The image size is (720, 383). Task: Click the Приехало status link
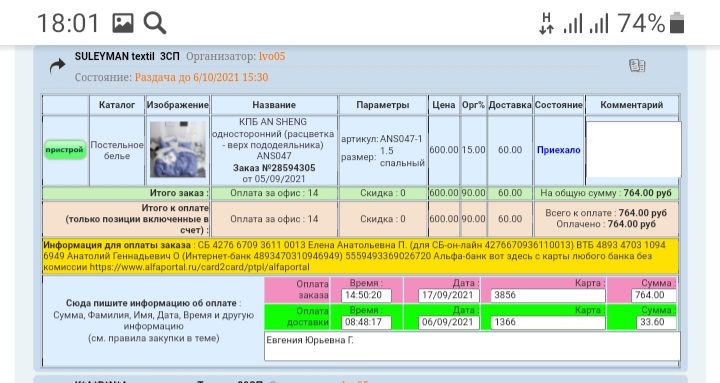558,150
